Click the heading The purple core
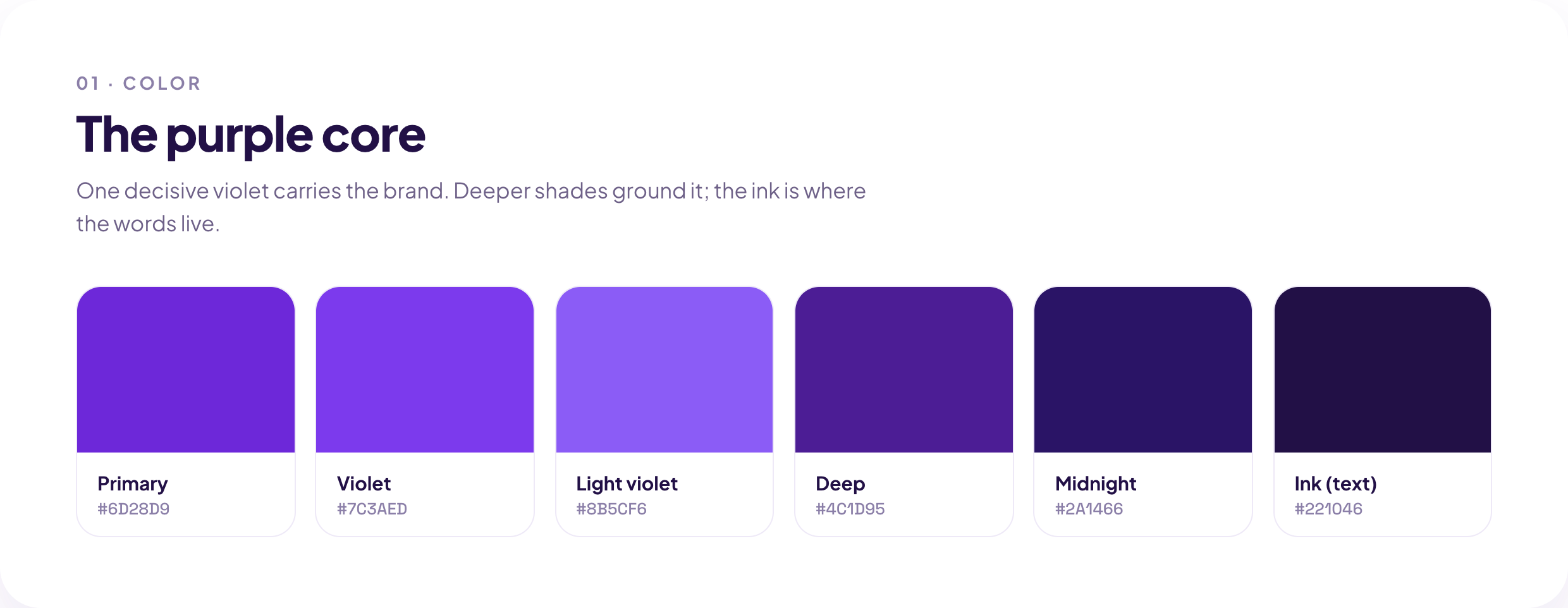 point(251,135)
